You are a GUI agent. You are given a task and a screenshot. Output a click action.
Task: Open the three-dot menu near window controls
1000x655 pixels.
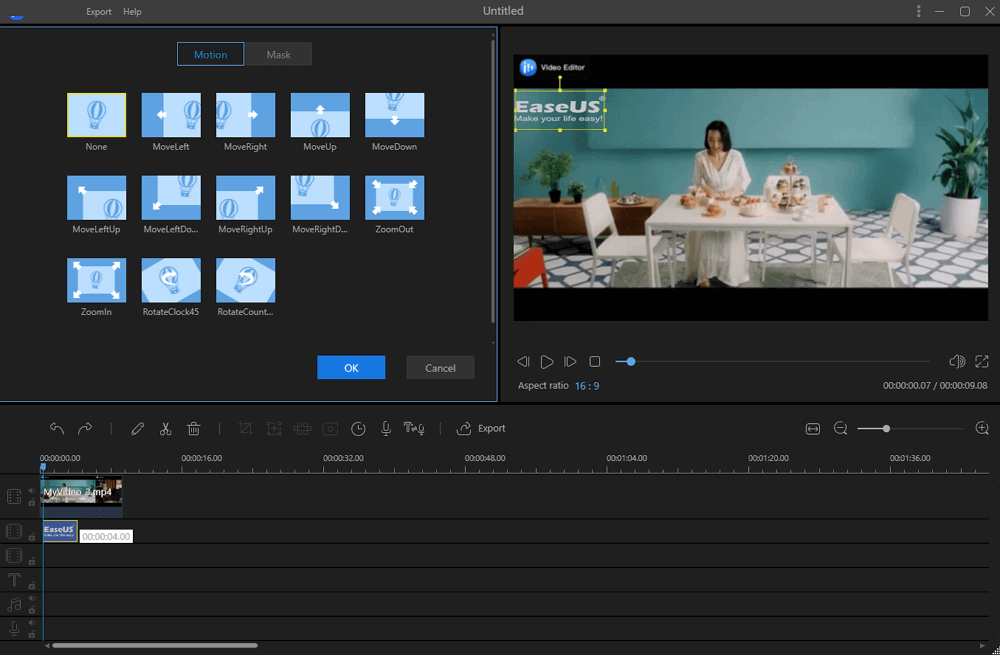[x=918, y=11]
